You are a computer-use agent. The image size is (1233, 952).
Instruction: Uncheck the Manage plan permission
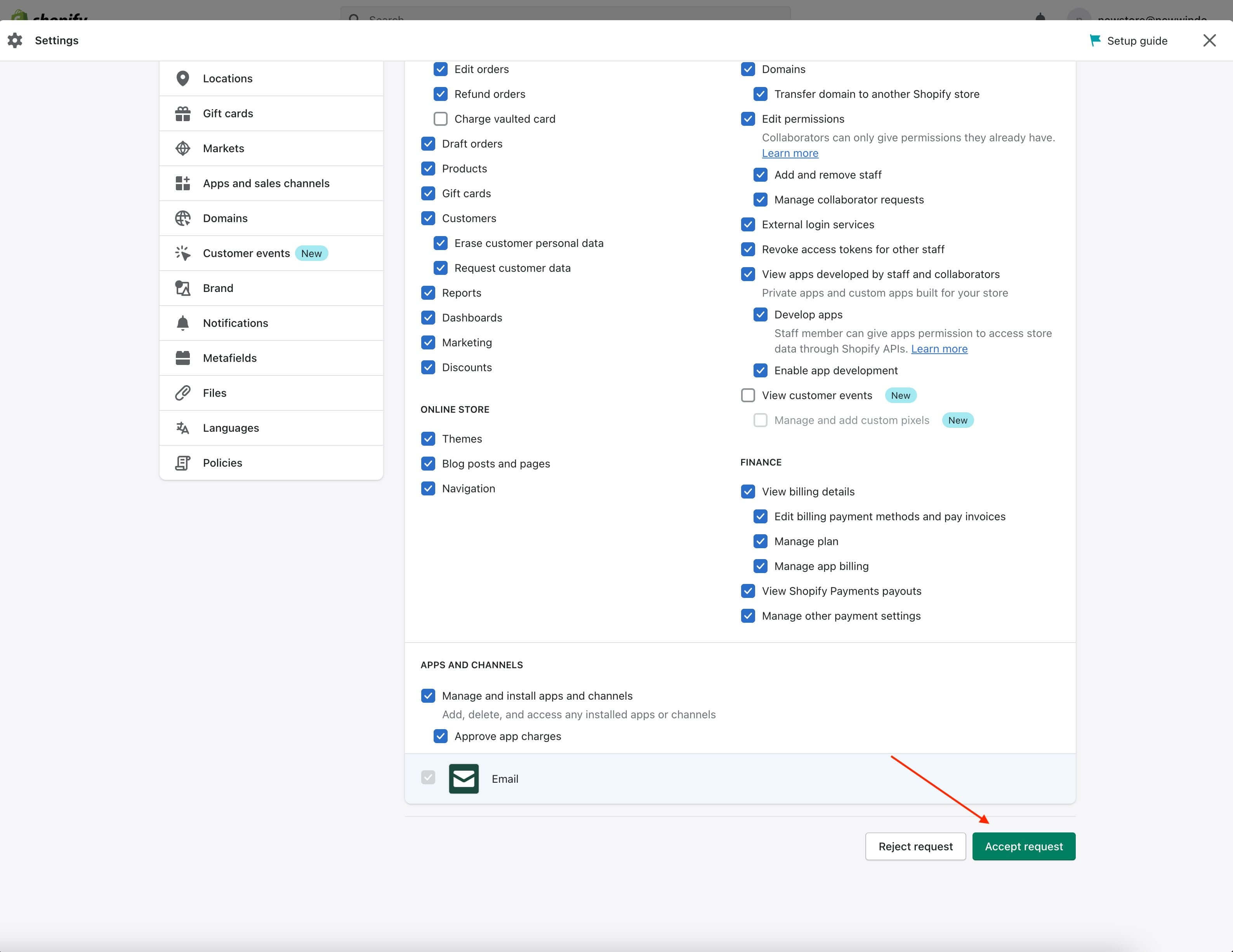760,542
